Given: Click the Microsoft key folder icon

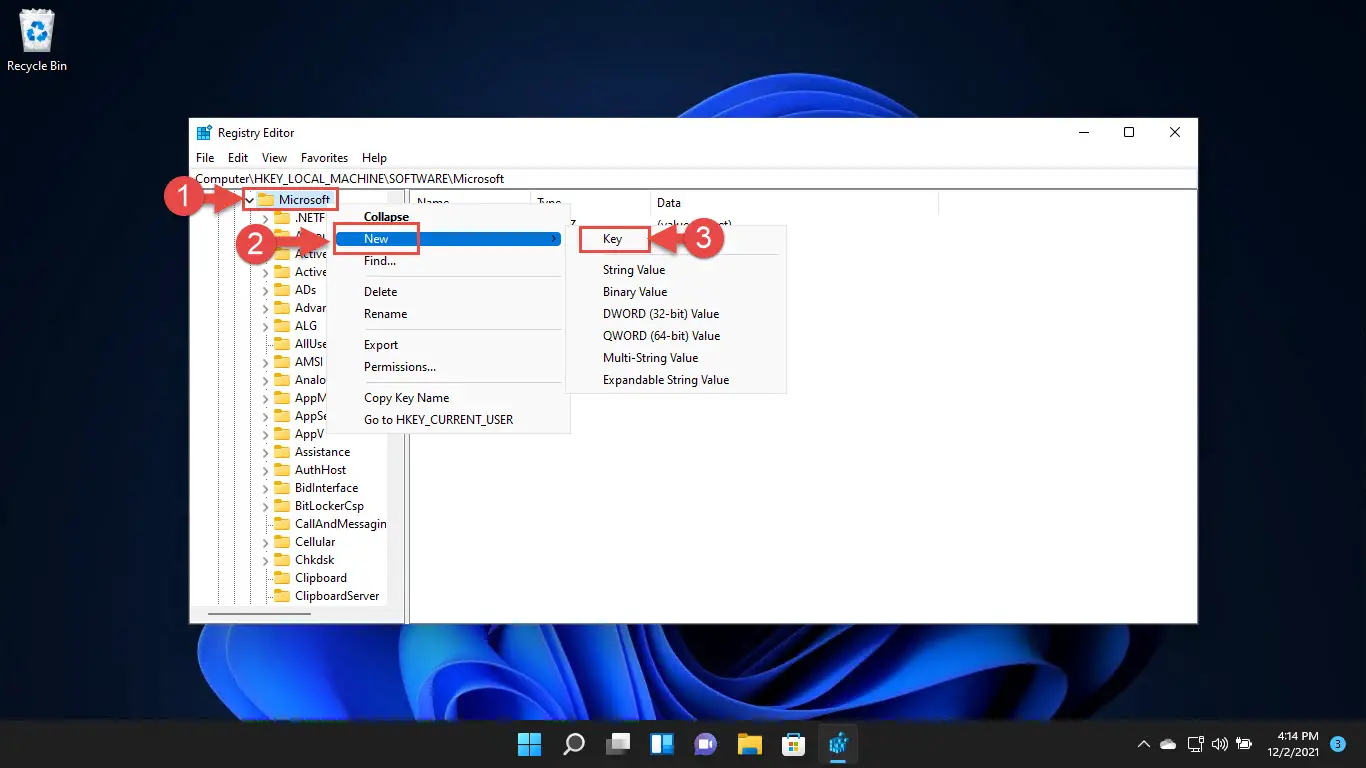Looking at the screenshot, I should click(266, 200).
